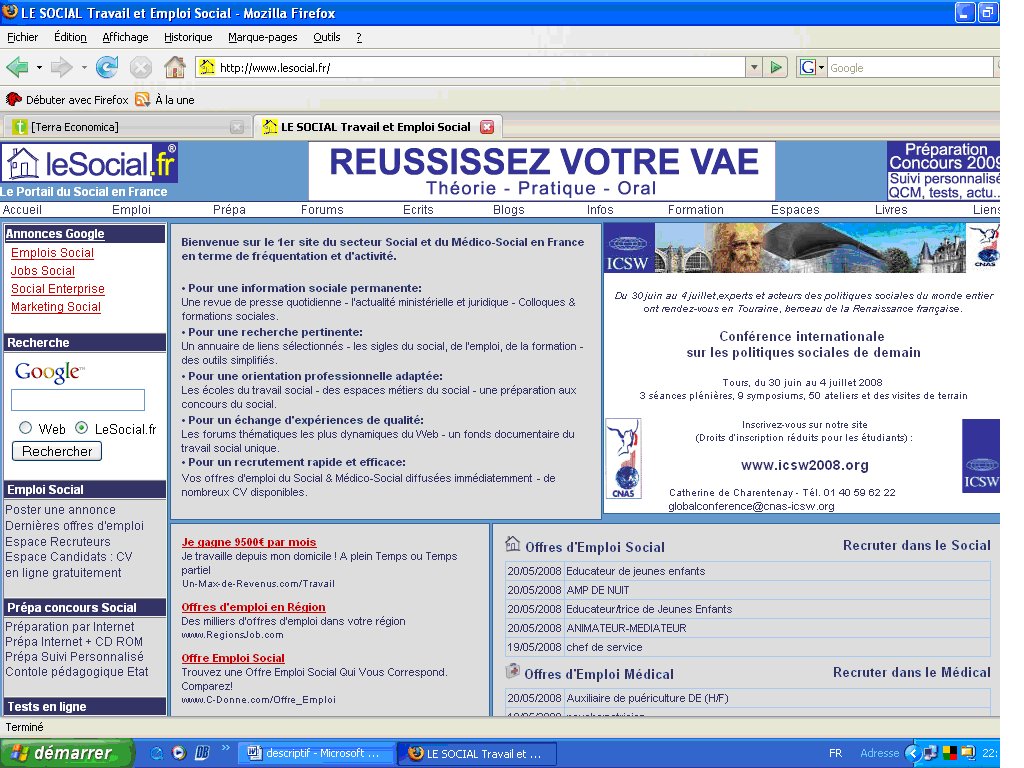Open the chef de service job offer
The image size is (1024, 768).
click(604, 647)
